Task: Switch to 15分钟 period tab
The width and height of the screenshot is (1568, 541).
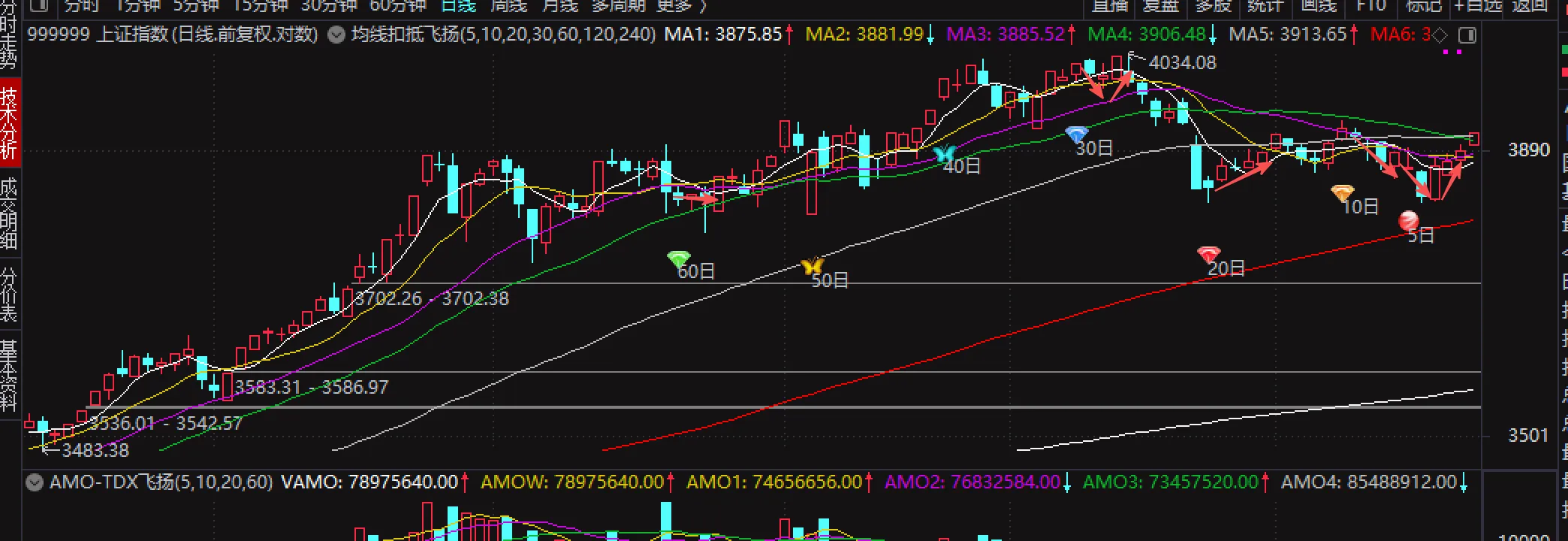Action: coord(260,6)
